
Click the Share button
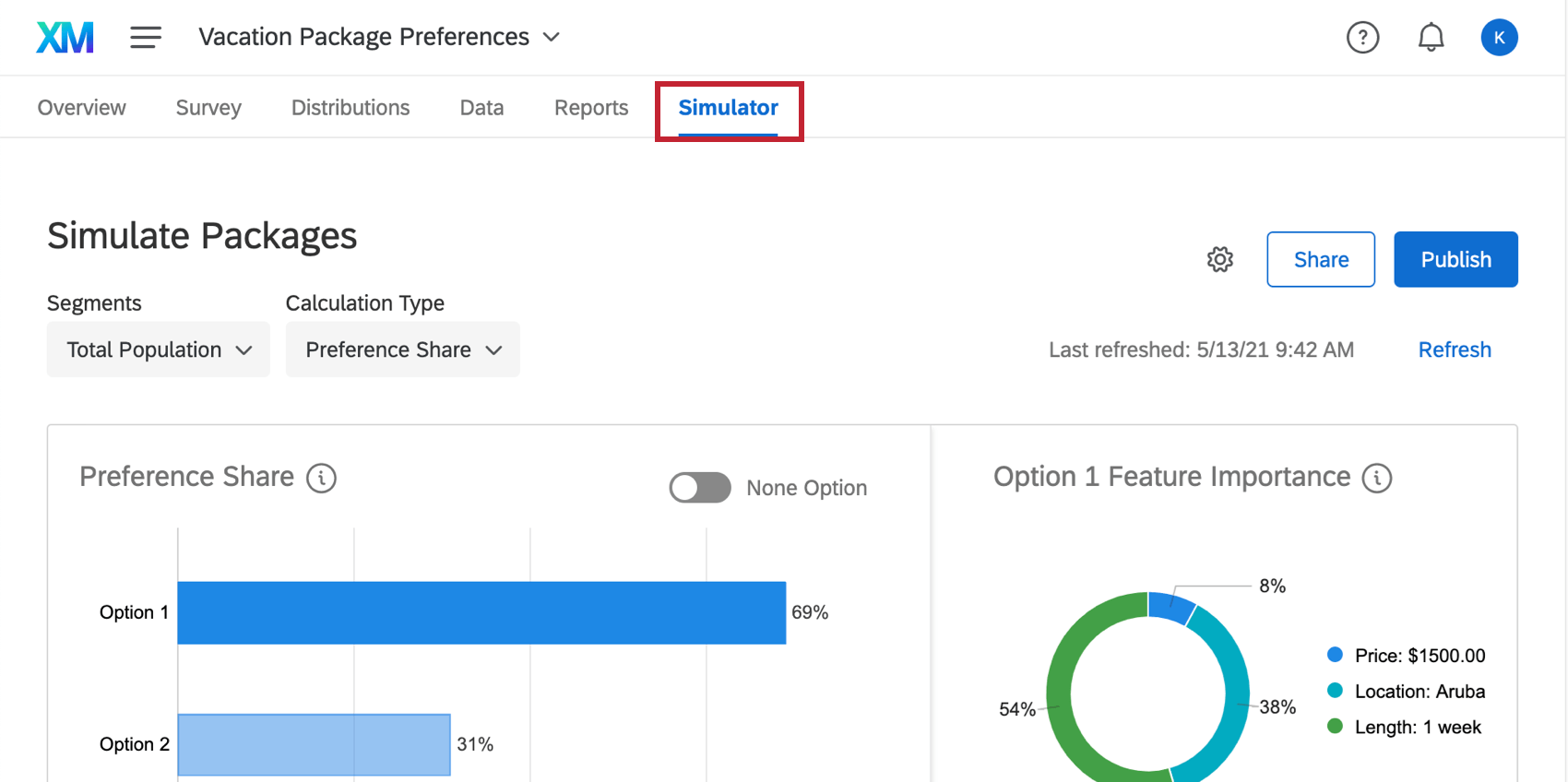pyautogui.click(x=1321, y=259)
